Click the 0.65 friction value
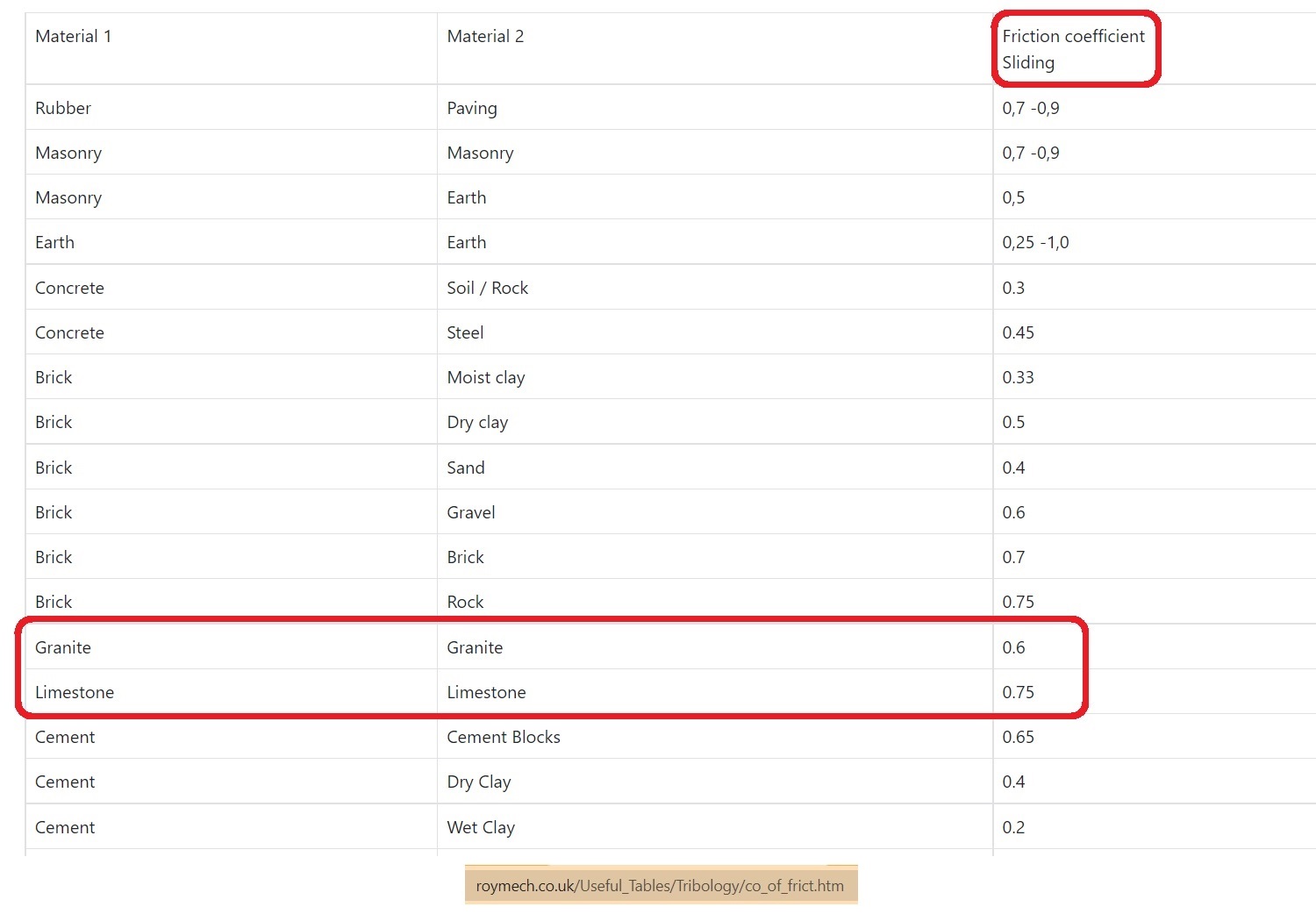Screen dimensions: 1316x914 [x=1018, y=737]
